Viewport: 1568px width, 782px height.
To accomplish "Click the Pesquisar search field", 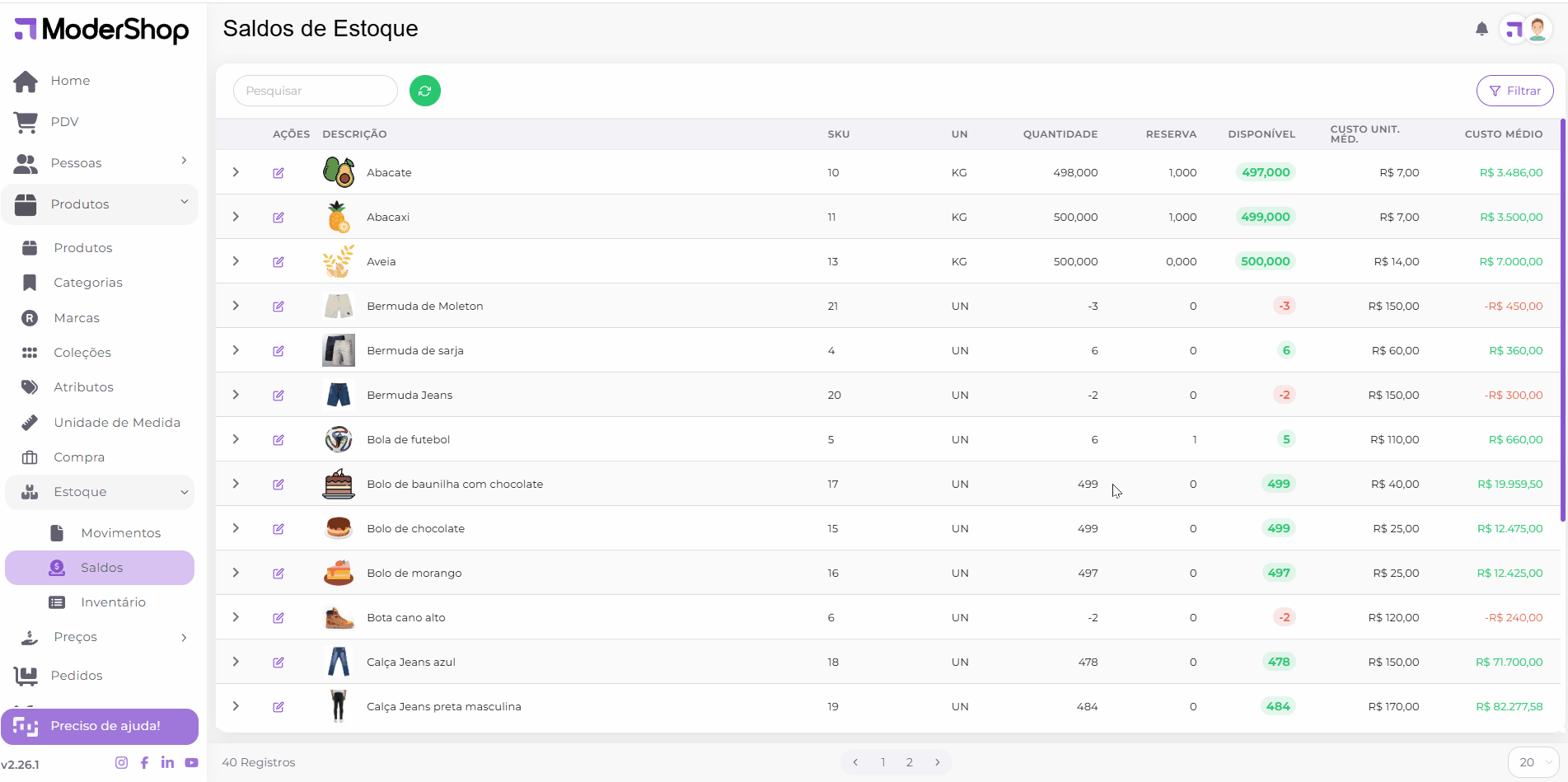I will pos(315,91).
